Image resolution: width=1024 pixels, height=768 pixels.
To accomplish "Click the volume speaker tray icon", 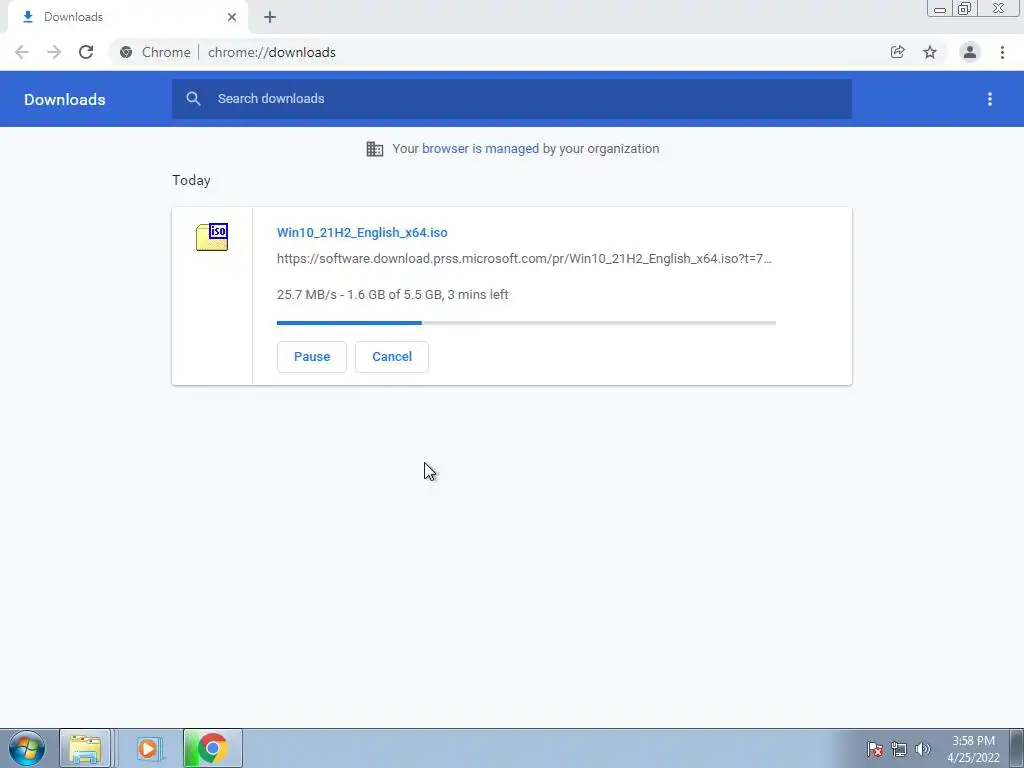I will pos(923,749).
